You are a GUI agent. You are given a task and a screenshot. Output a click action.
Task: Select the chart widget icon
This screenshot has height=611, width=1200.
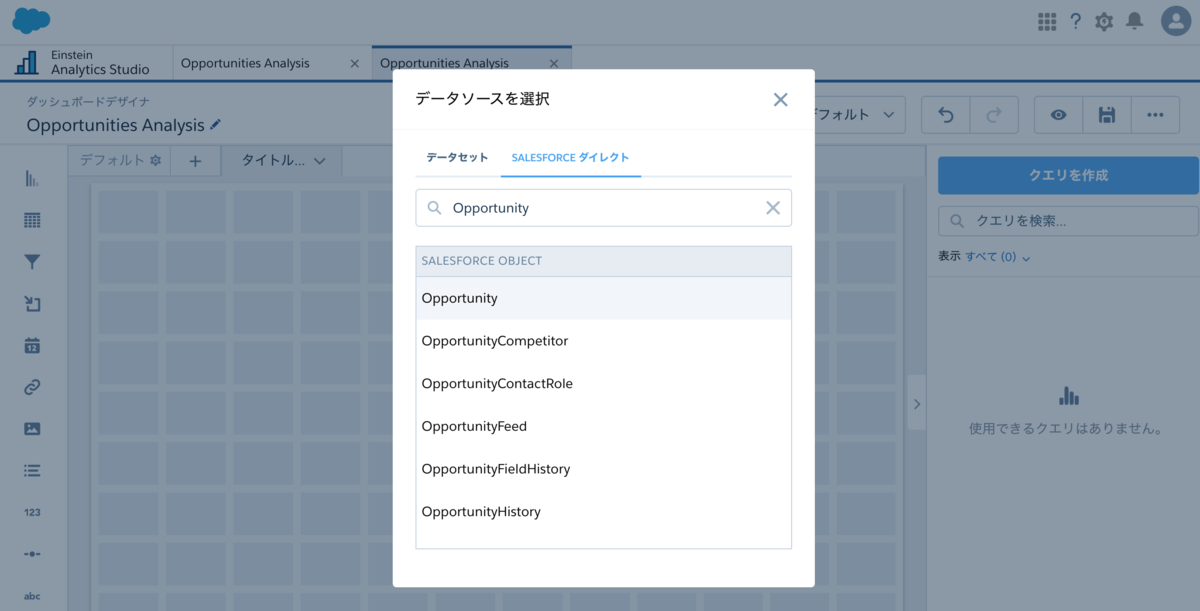point(31,177)
